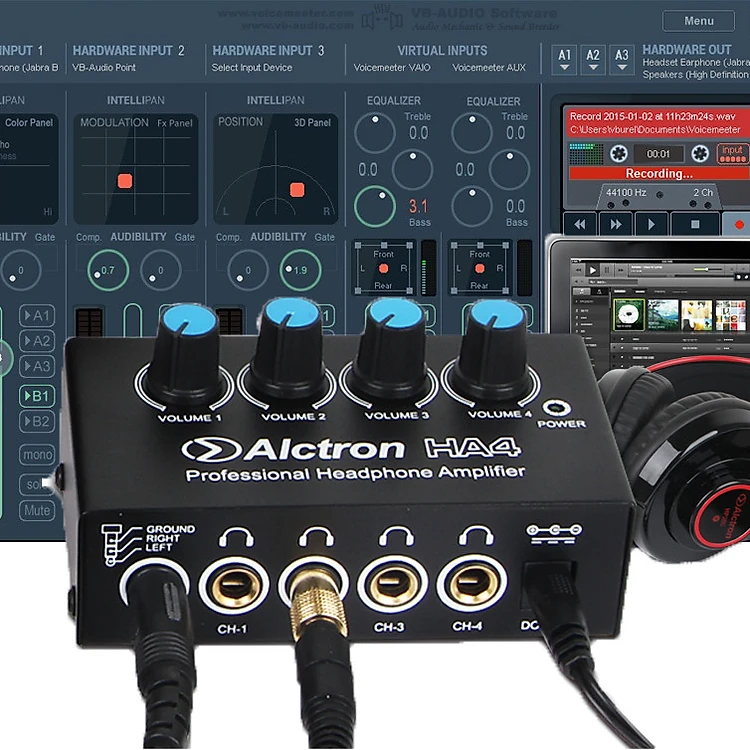Click VB-Audio Point under Hardware Input 2
This screenshot has height=750, width=750.
point(107,68)
